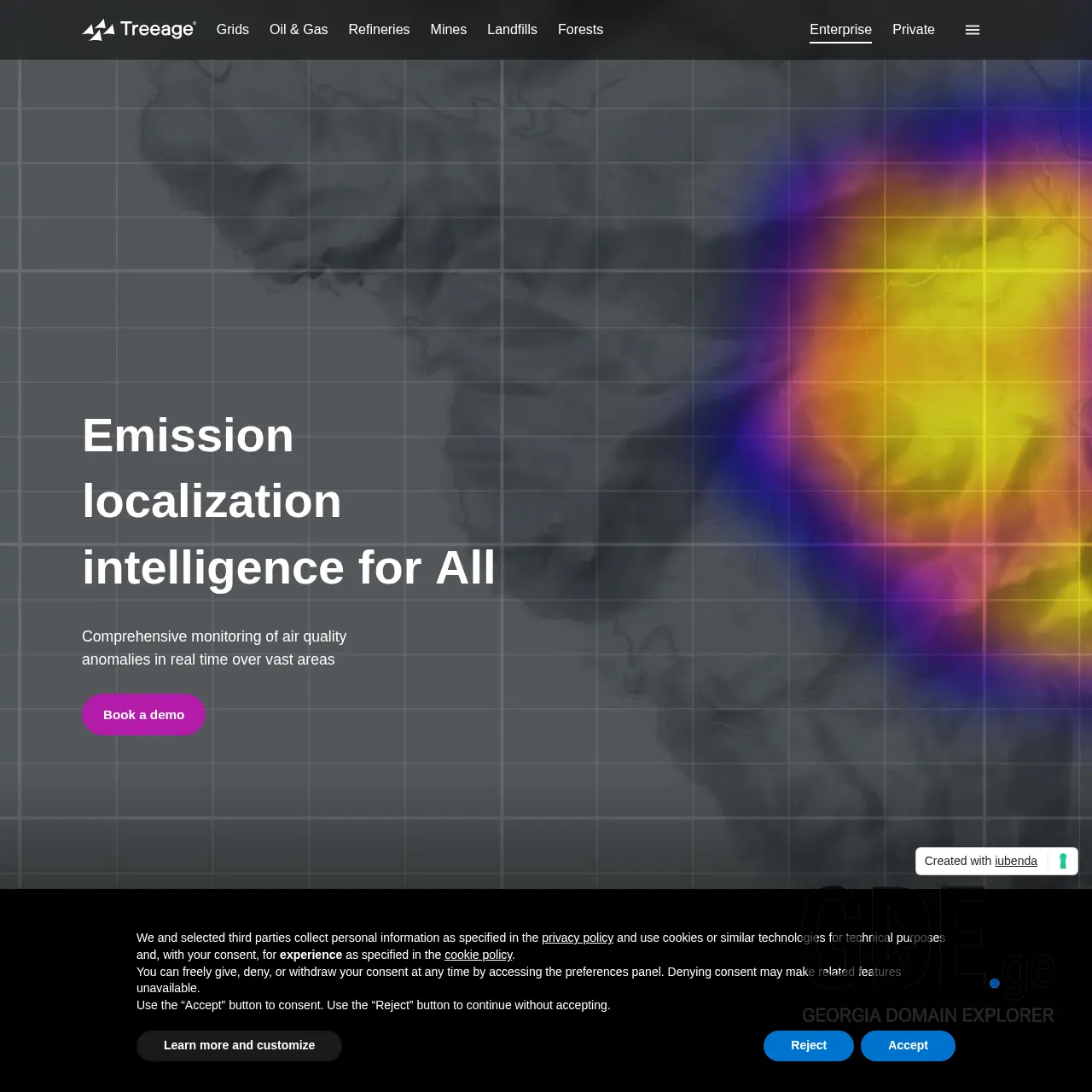Click the green iubenda logo icon
The height and width of the screenshot is (1092, 1092).
point(1063,861)
